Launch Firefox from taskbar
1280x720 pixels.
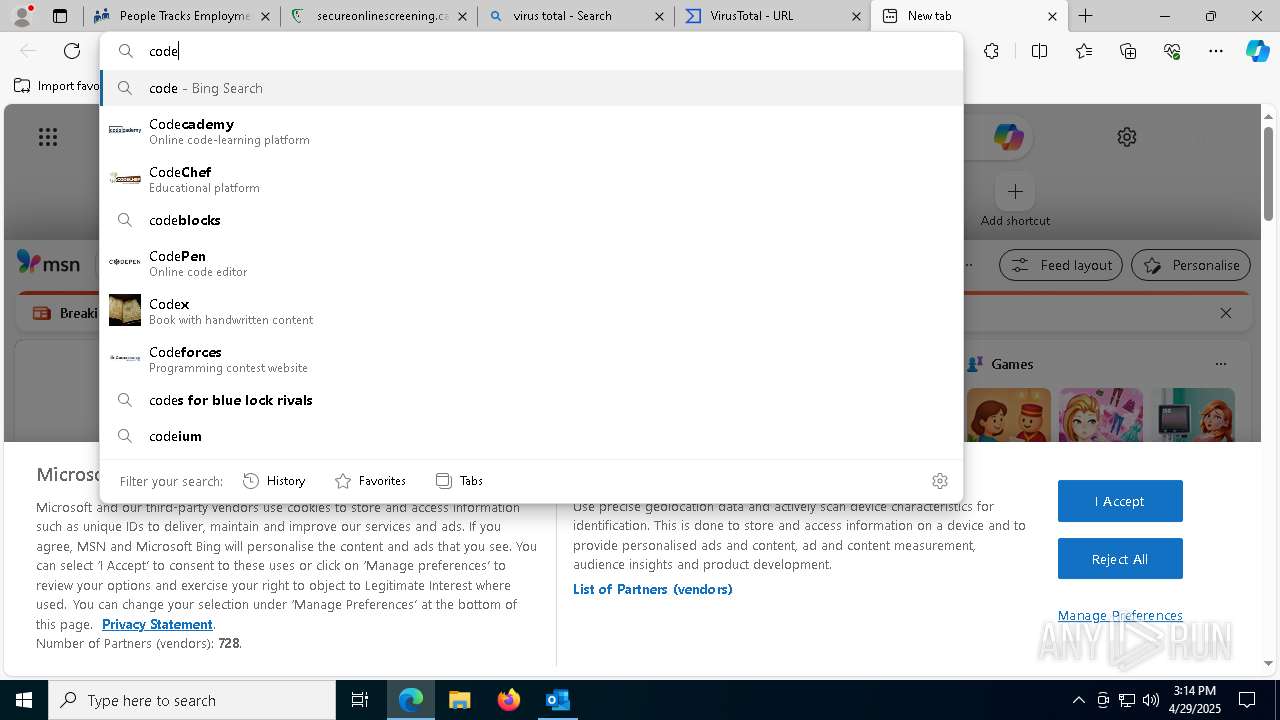(509, 700)
